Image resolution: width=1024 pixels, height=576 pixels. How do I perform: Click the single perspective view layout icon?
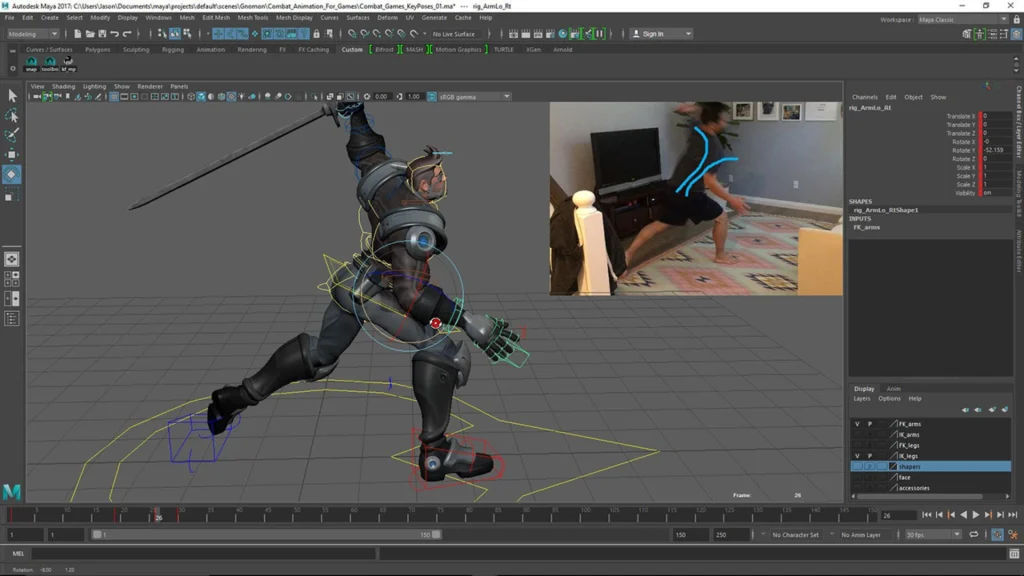tap(12, 258)
